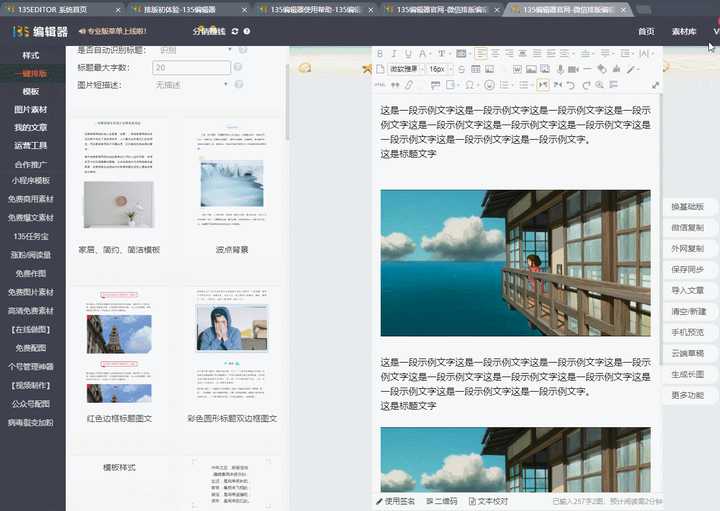Click the 手机预览 button
Viewport: 720px width, 511px height.
688,332
